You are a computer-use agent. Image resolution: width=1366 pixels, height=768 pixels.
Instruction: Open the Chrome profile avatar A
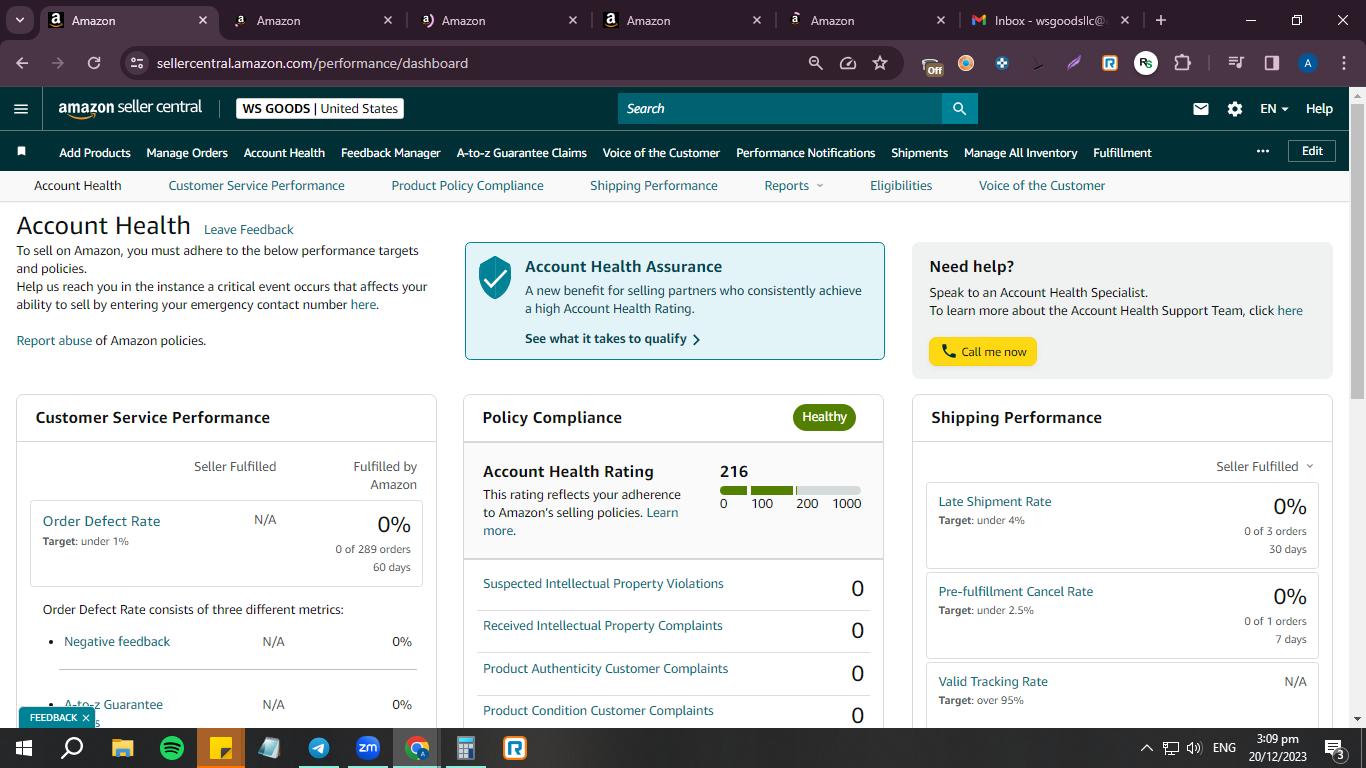pyautogui.click(x=1308, y=63)
